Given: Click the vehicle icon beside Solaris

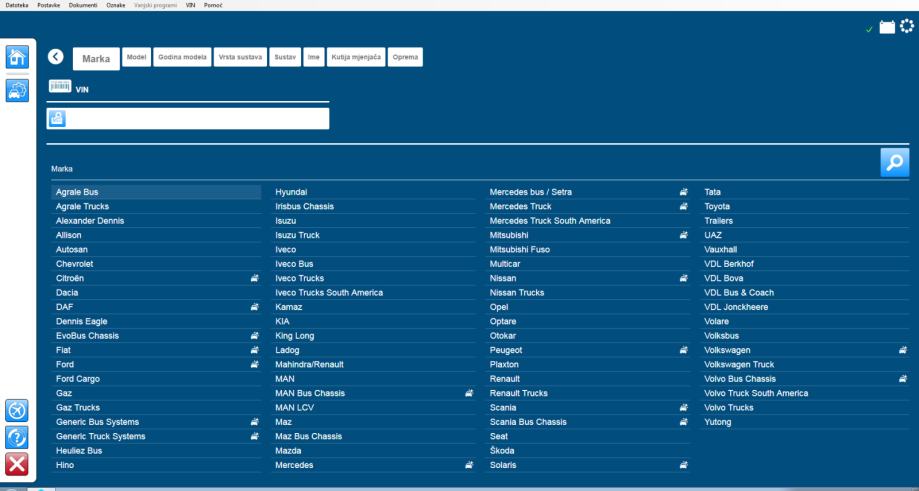Looking at the screenshot, I should [x=683, y=465].
